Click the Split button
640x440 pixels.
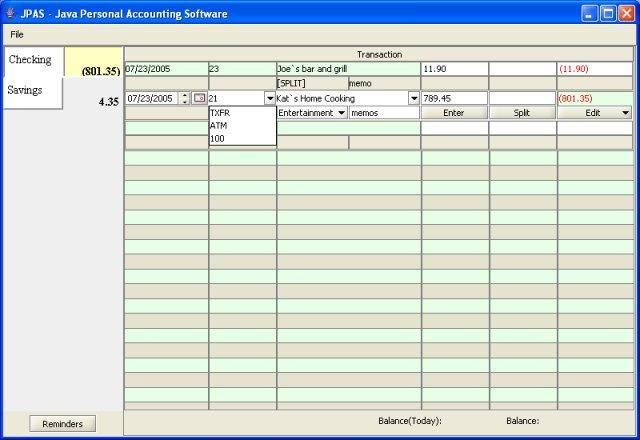point(522,113)
